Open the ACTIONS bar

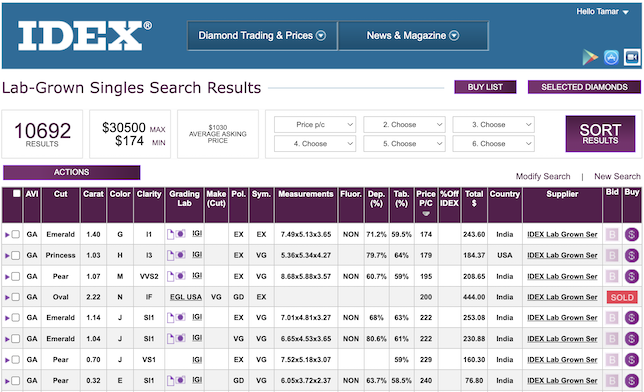pyautogui.click(x=71, y=172)
